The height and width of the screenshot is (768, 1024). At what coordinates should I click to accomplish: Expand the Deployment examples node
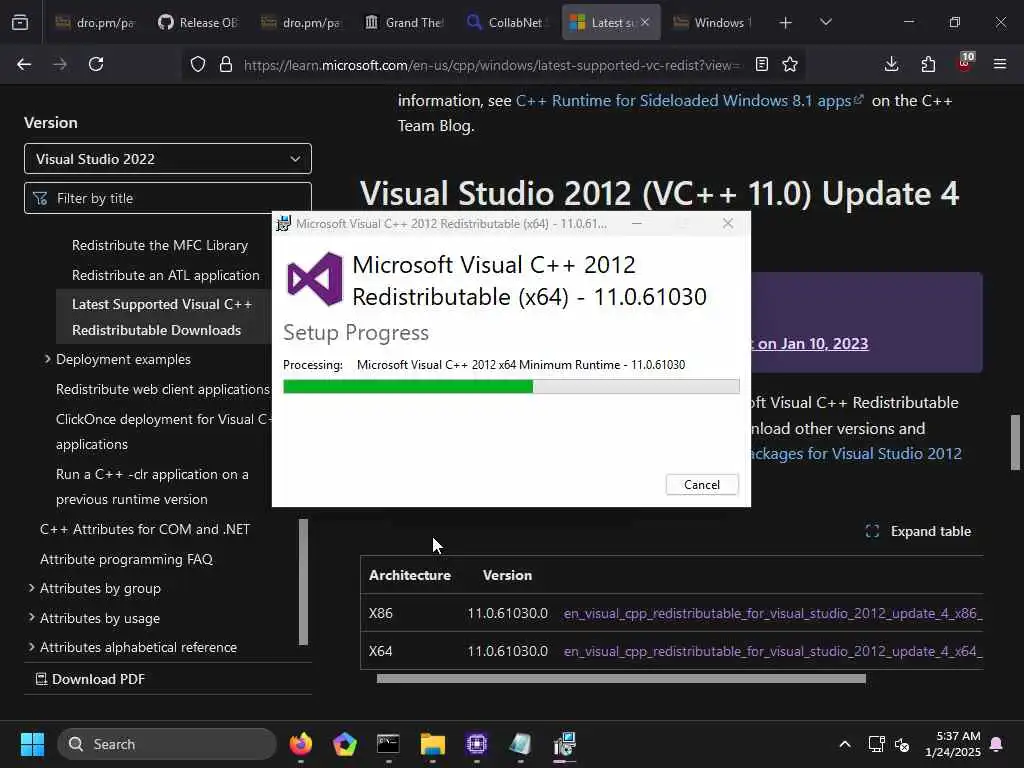point(48,359)
